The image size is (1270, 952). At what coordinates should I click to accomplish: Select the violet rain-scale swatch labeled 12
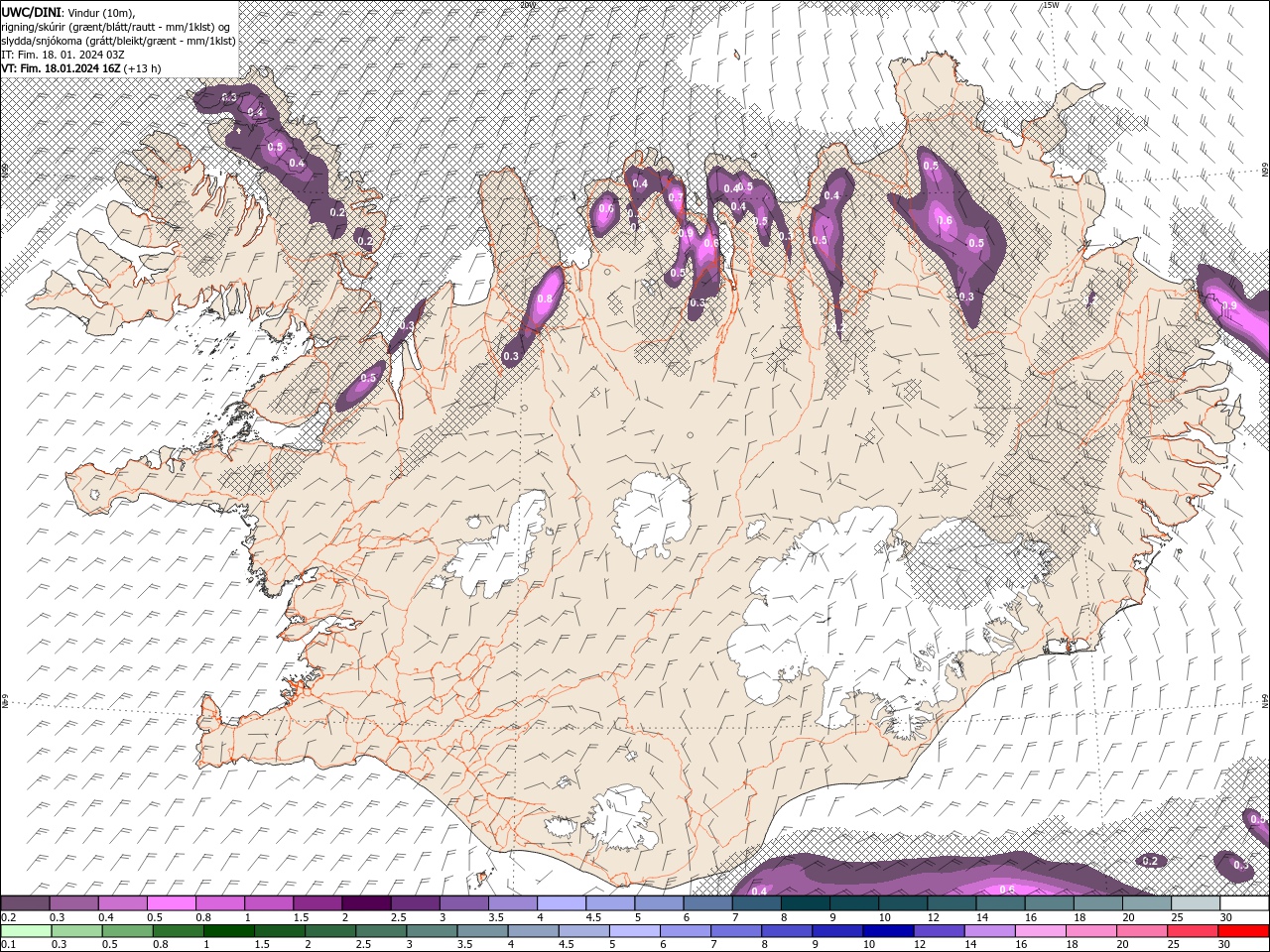tap(939, 931)
